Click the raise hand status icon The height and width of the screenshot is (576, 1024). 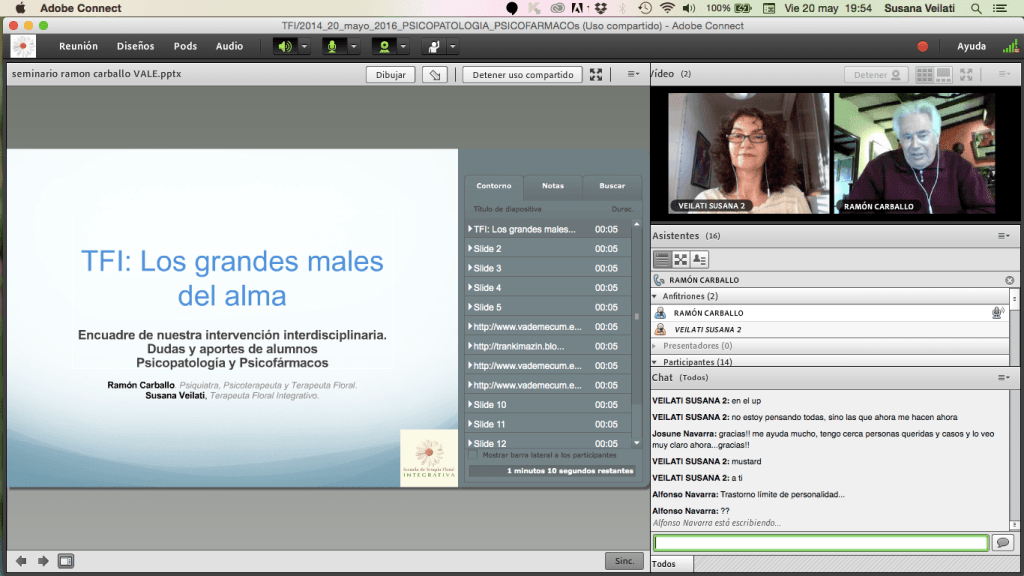(x=434, y=46)
